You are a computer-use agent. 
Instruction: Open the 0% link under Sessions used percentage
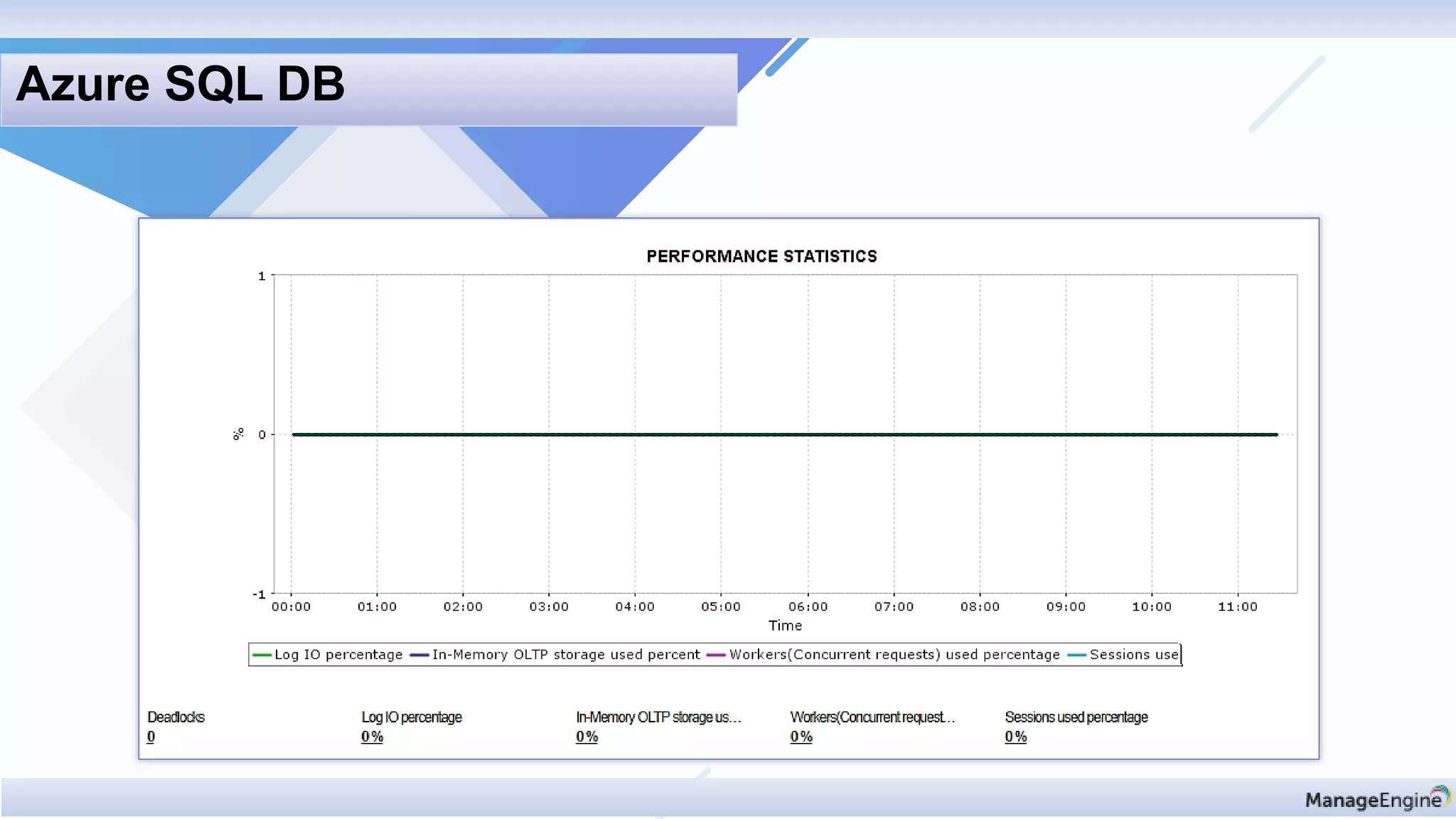1016,737
